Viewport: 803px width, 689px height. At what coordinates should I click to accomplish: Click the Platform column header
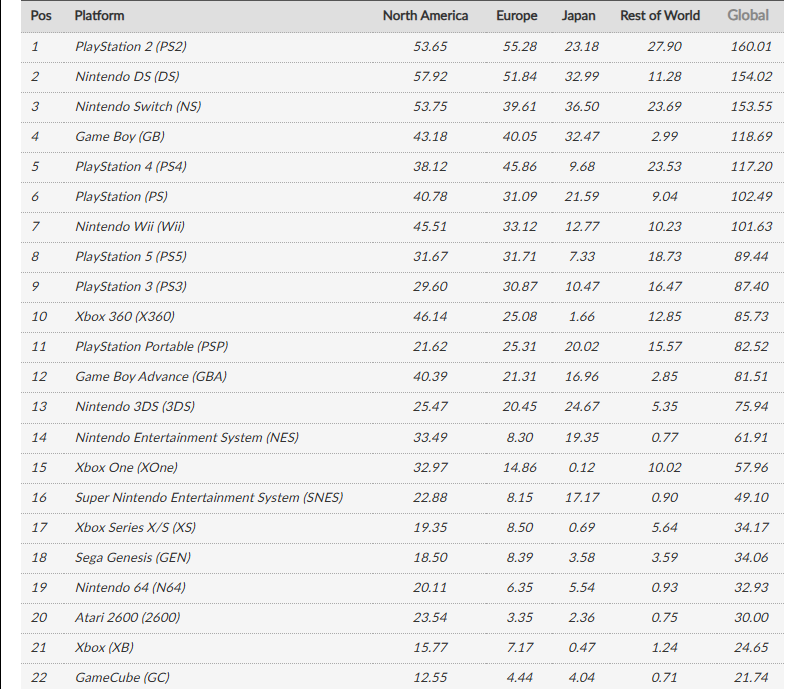tap(99, 15)
